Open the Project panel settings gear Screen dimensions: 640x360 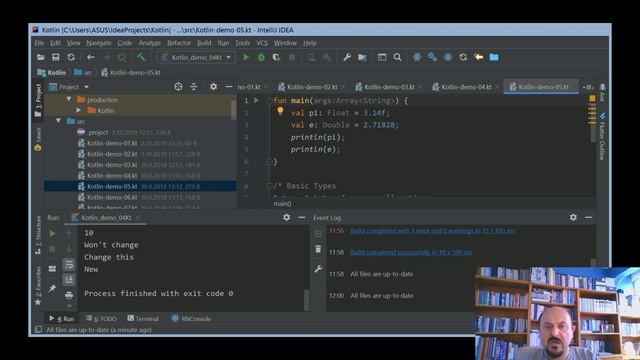213,87
